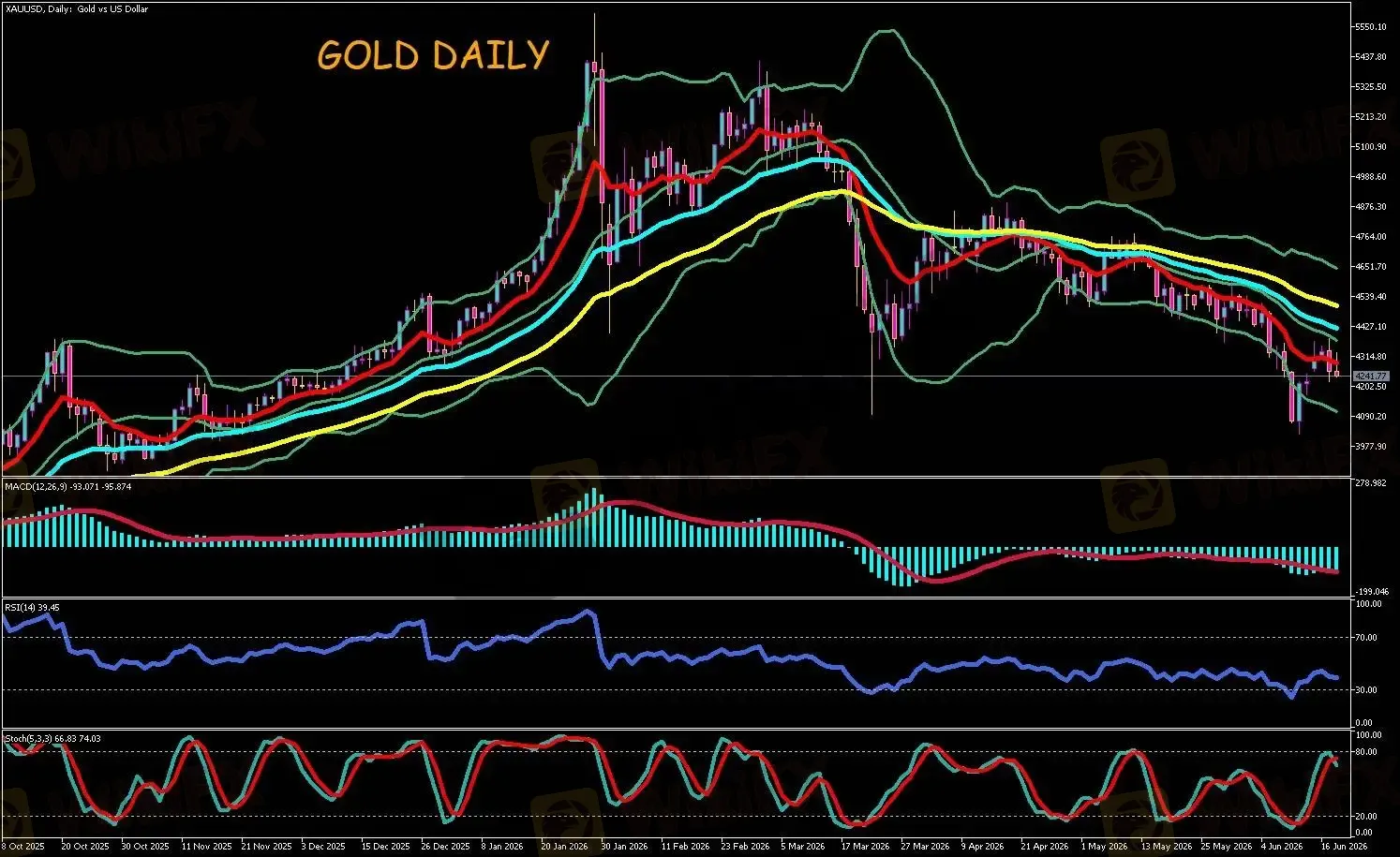This screenshot has height=857, width=1400.
Task: Select the 4314.80 price axis label
Action: point(1370,357)
